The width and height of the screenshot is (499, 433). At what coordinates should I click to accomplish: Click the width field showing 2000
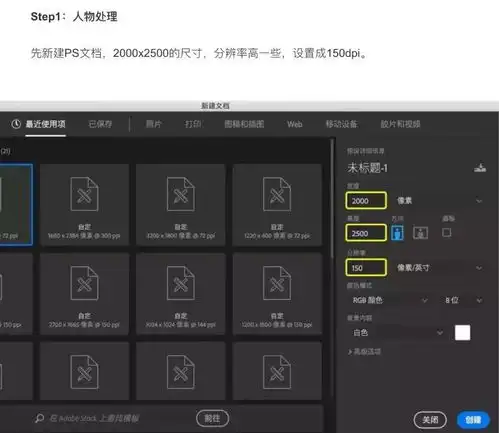(366, 201)
